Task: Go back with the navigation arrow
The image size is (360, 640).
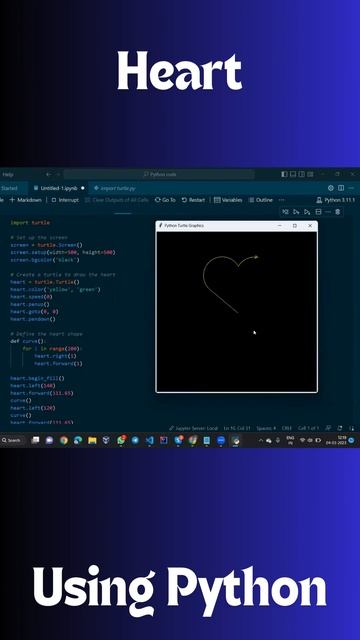Action: [49, 175]
